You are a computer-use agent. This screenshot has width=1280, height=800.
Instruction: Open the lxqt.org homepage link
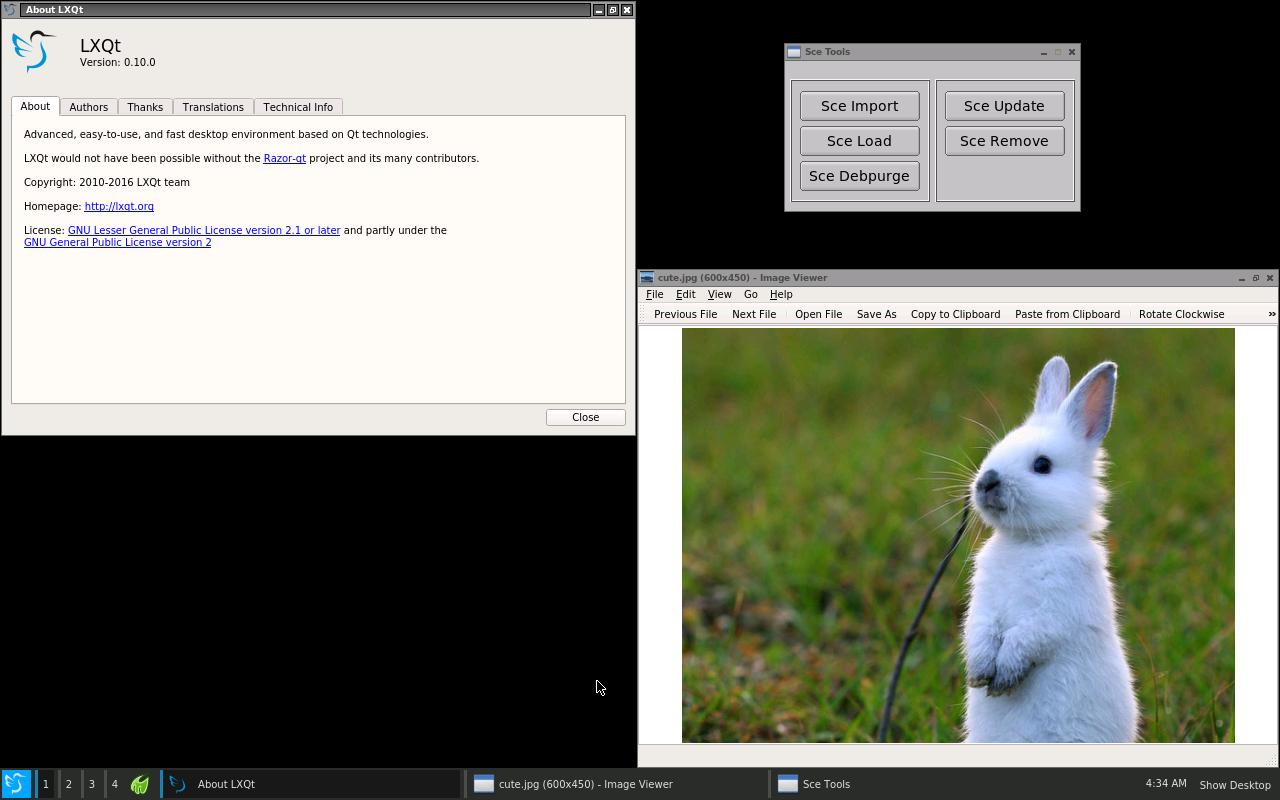click(119, 207)
